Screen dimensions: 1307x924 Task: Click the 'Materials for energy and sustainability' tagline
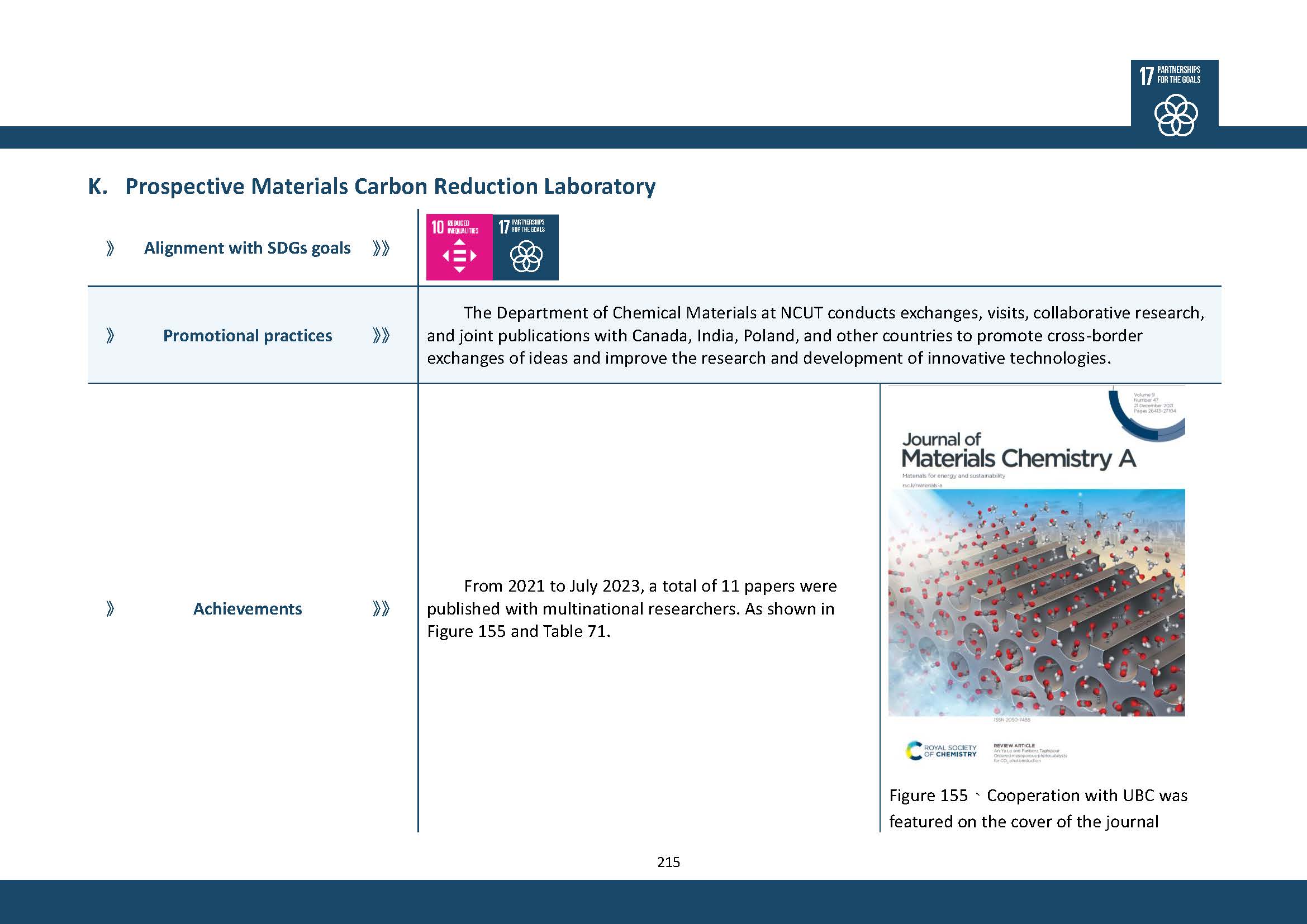[953, 475]
